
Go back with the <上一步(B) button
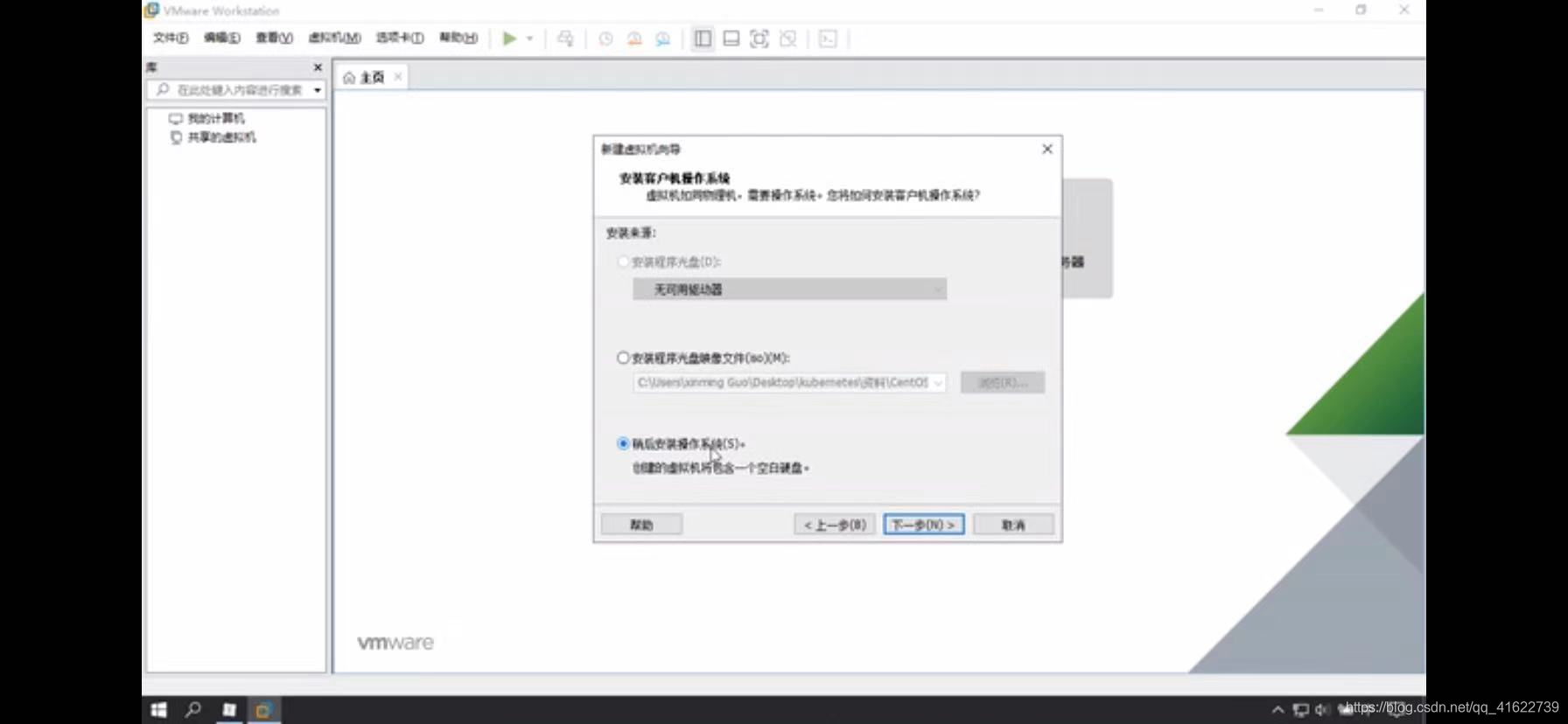point(835,525)
